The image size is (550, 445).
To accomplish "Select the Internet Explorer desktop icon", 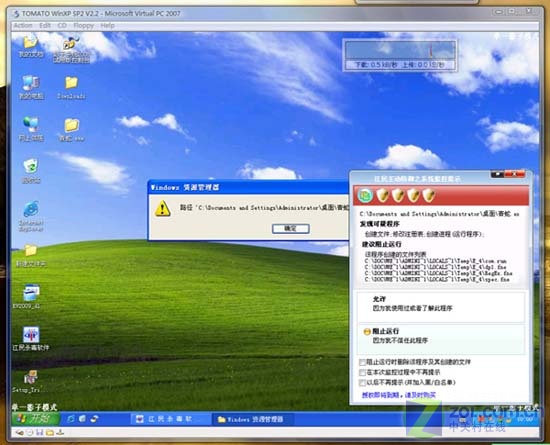I will (x=31, y=216).
